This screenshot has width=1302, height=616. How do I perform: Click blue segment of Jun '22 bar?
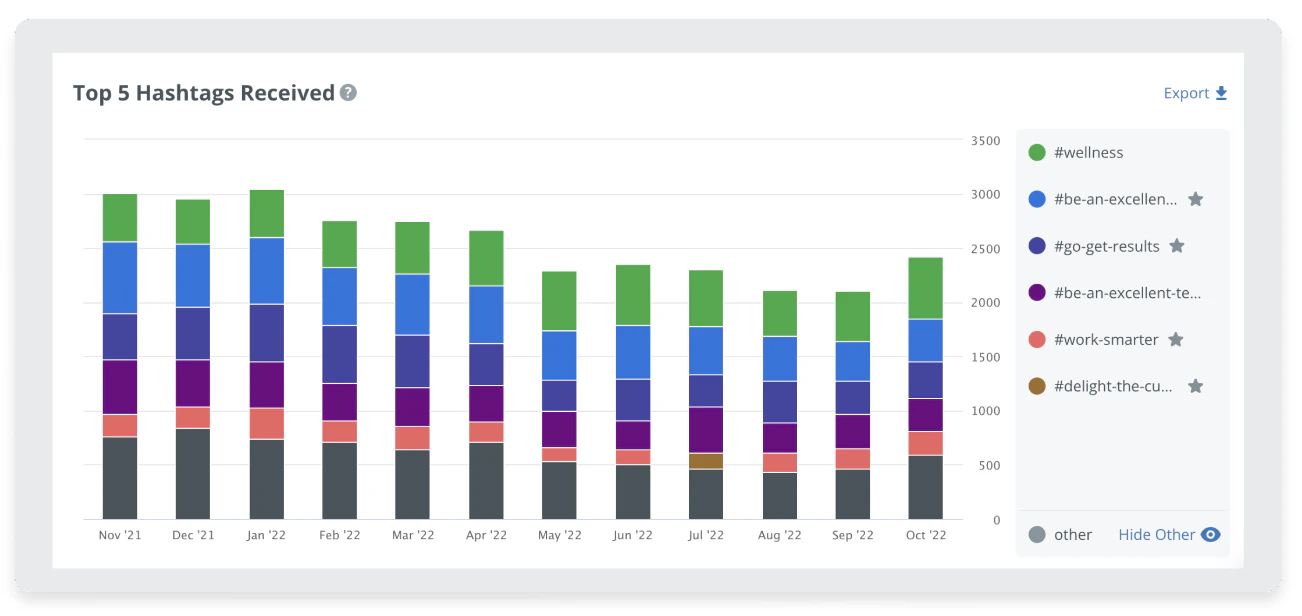pyautogui.click(x=633, y=353)
